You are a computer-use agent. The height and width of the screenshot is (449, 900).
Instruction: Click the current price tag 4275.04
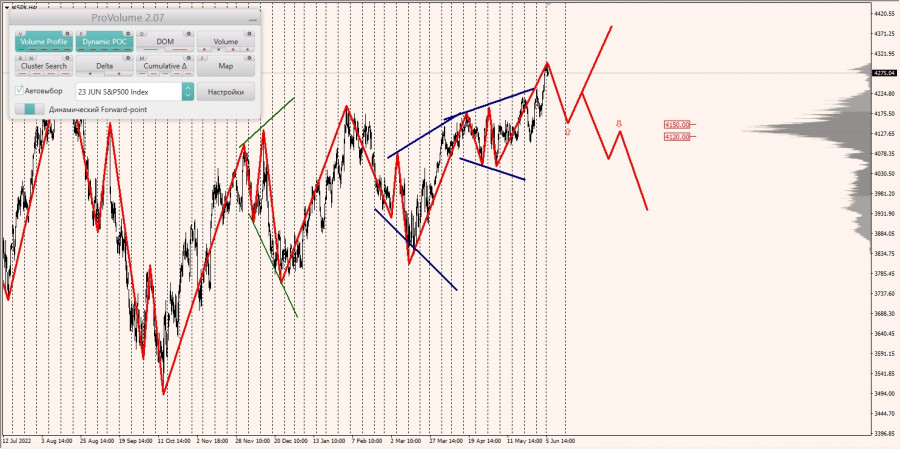[x=884, y=73]
